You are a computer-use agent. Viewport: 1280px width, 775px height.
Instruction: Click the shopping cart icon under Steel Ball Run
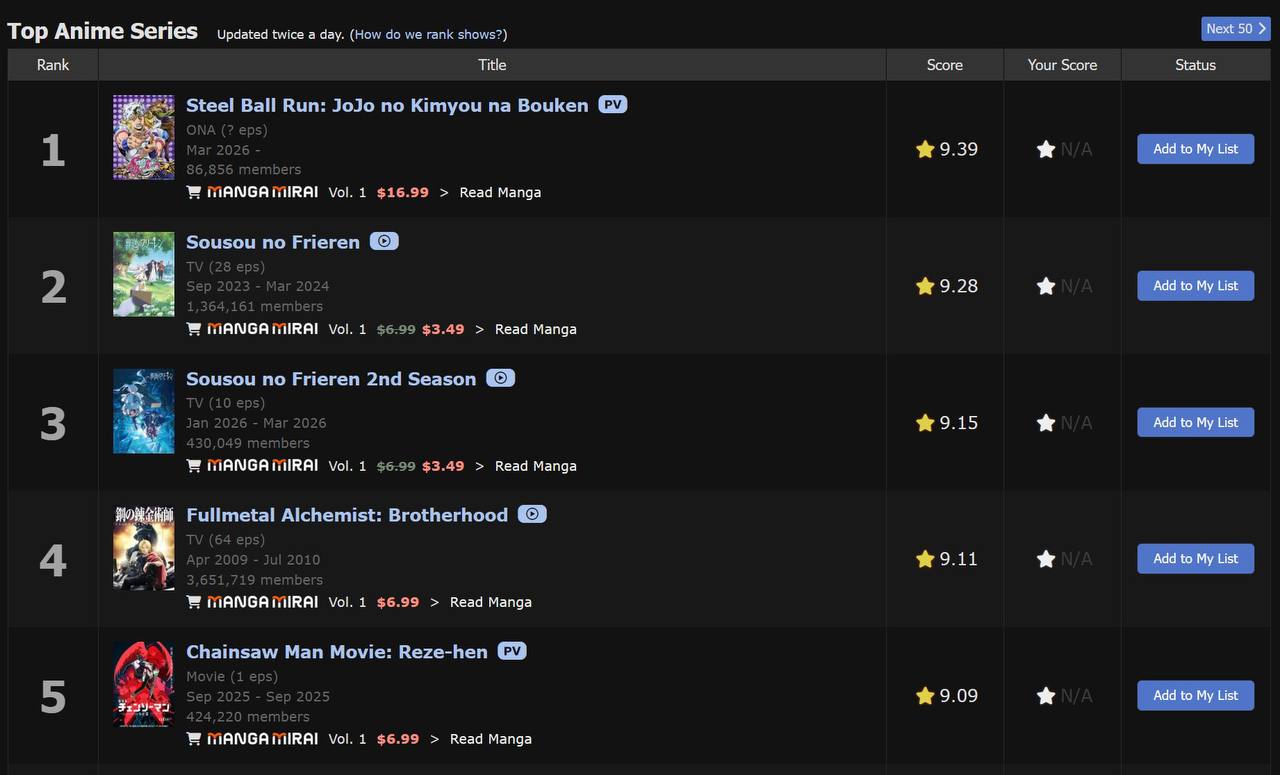tap(194, 192)
